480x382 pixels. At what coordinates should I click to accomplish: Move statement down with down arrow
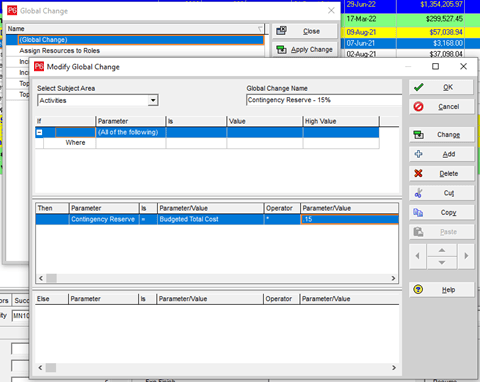[x=442, y=263]
